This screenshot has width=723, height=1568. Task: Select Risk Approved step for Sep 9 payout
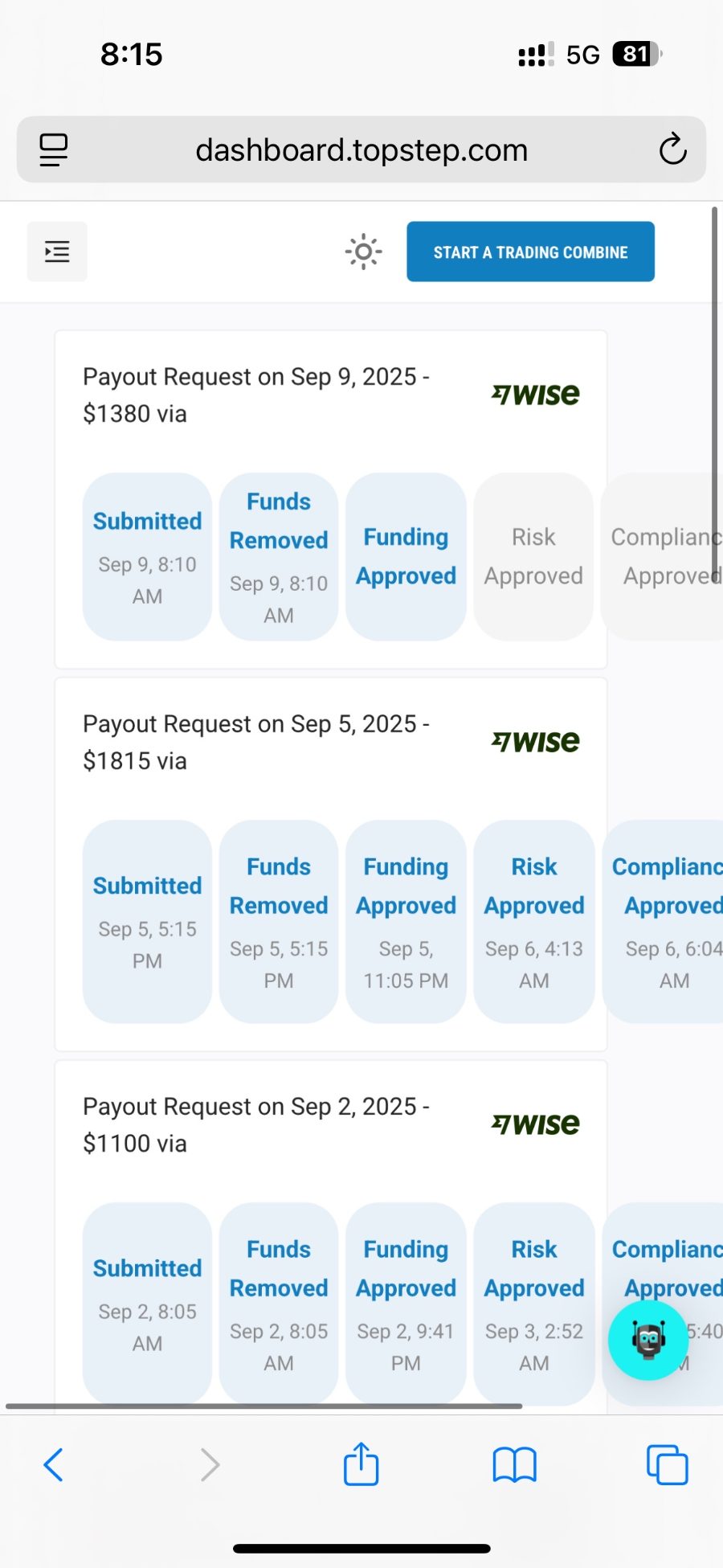tap(533, 557)
